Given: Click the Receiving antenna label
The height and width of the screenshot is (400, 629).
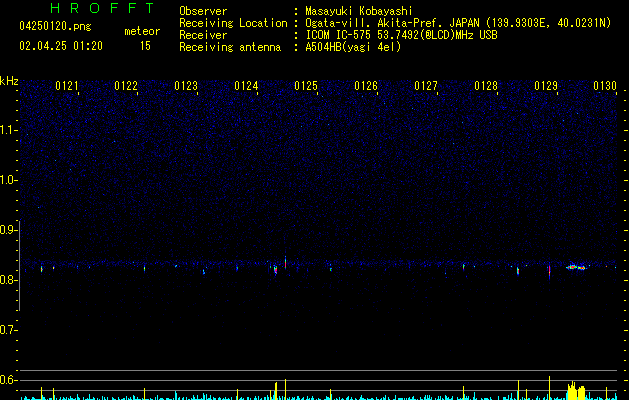Looking at the screenshot, I should click(230, 47).
